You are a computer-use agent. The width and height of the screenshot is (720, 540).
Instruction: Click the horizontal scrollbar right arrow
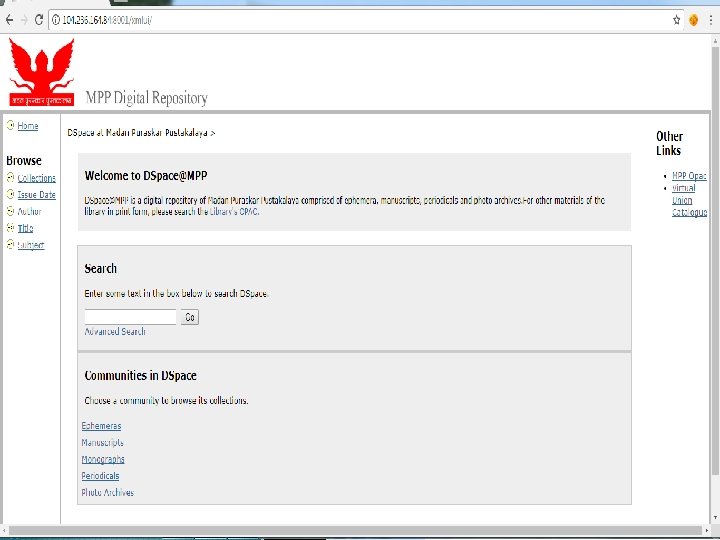707,530
